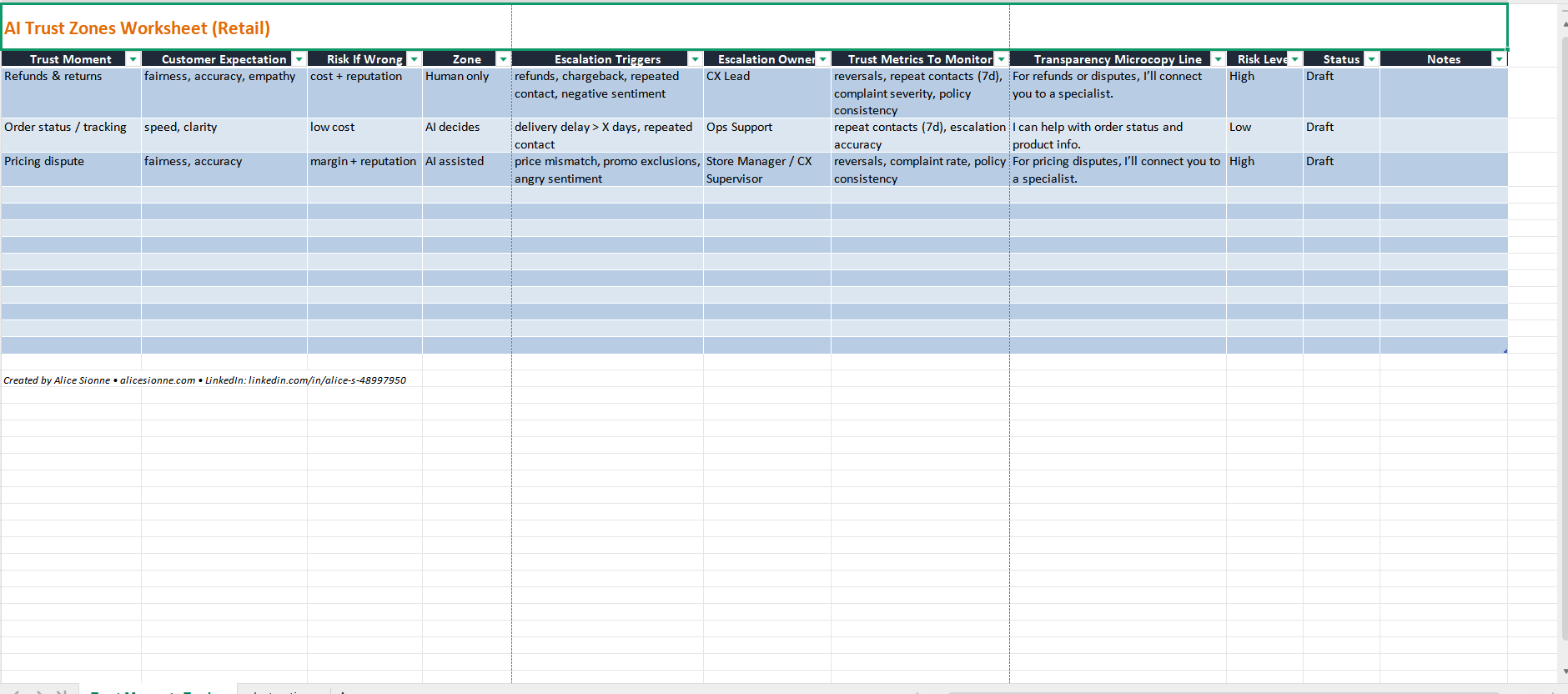Select the 'fairness, accuracy, empathy' cell
Viewport: 1568px width, 694px height.
[224, 93]
